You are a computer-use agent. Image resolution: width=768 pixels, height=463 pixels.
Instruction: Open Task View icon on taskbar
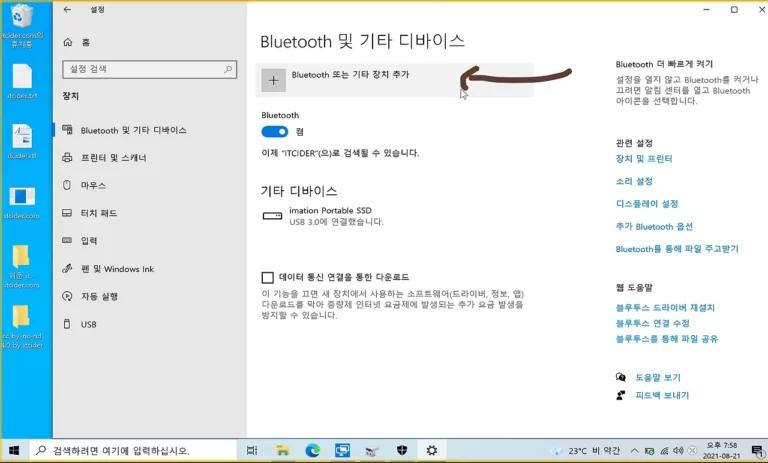coord(252,450)
